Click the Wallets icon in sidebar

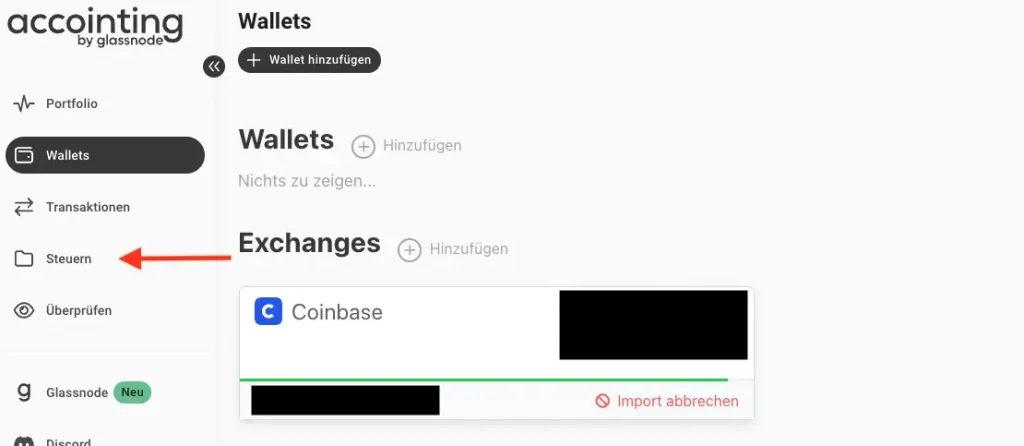point(24,156)
